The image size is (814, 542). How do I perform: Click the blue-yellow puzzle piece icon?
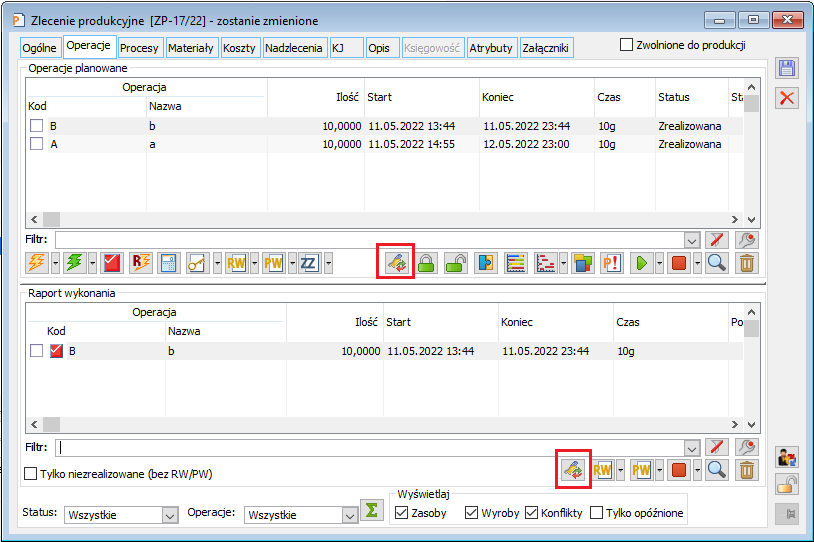(486, 263)
